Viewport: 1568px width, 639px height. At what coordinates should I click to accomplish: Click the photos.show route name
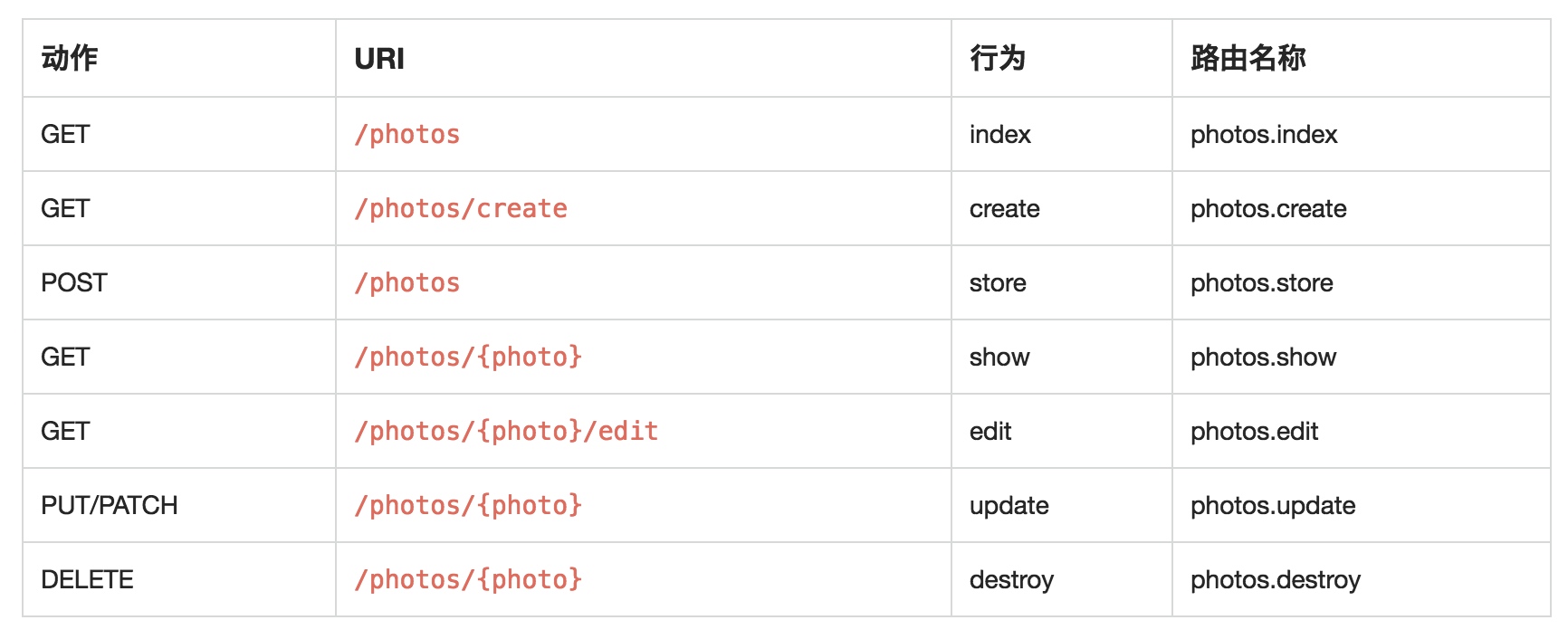[1263, 358]
